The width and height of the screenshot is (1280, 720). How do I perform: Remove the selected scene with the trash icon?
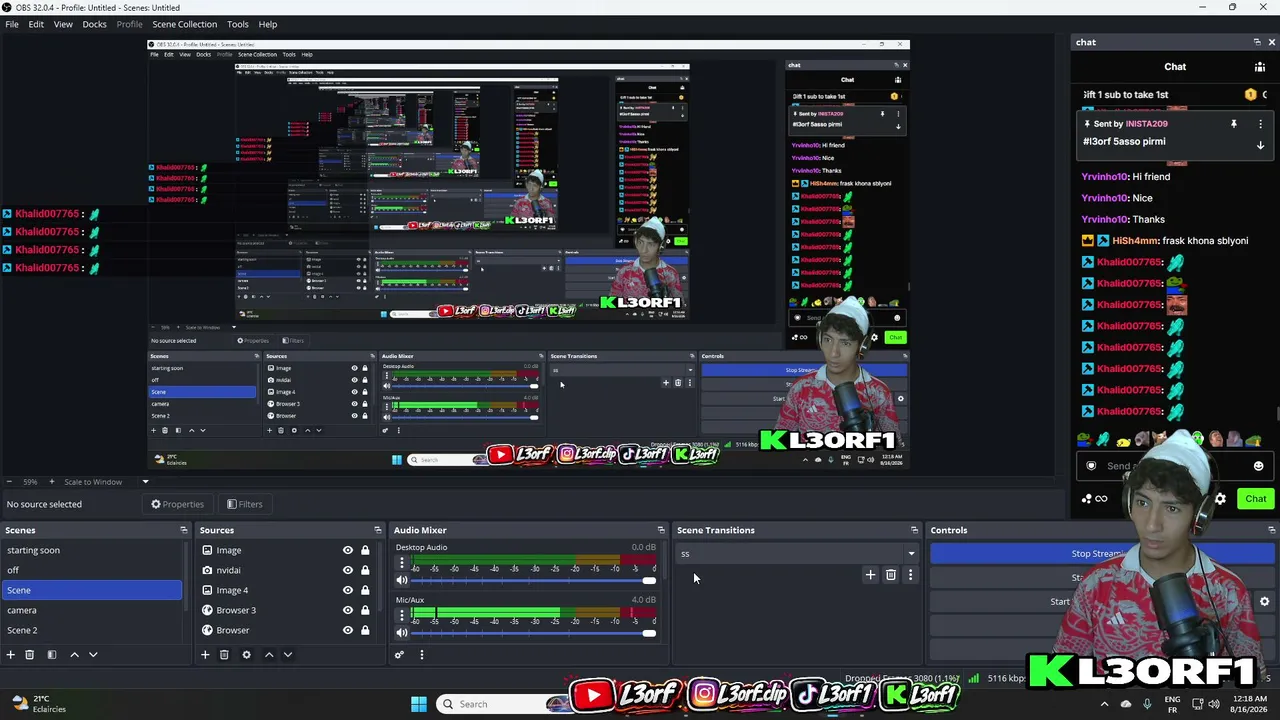(x=30, y=655)
